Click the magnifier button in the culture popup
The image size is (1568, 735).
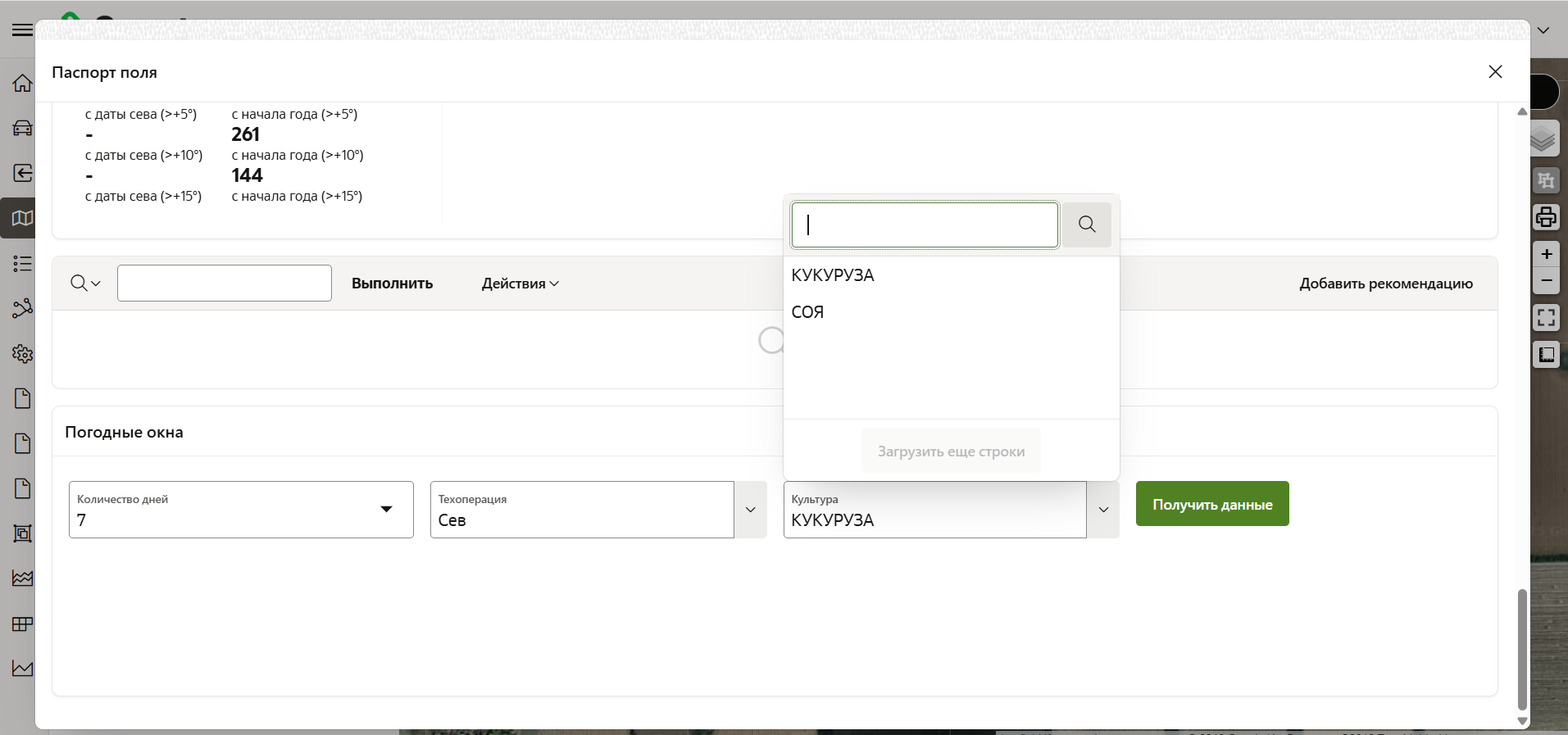pos(1087,225)
